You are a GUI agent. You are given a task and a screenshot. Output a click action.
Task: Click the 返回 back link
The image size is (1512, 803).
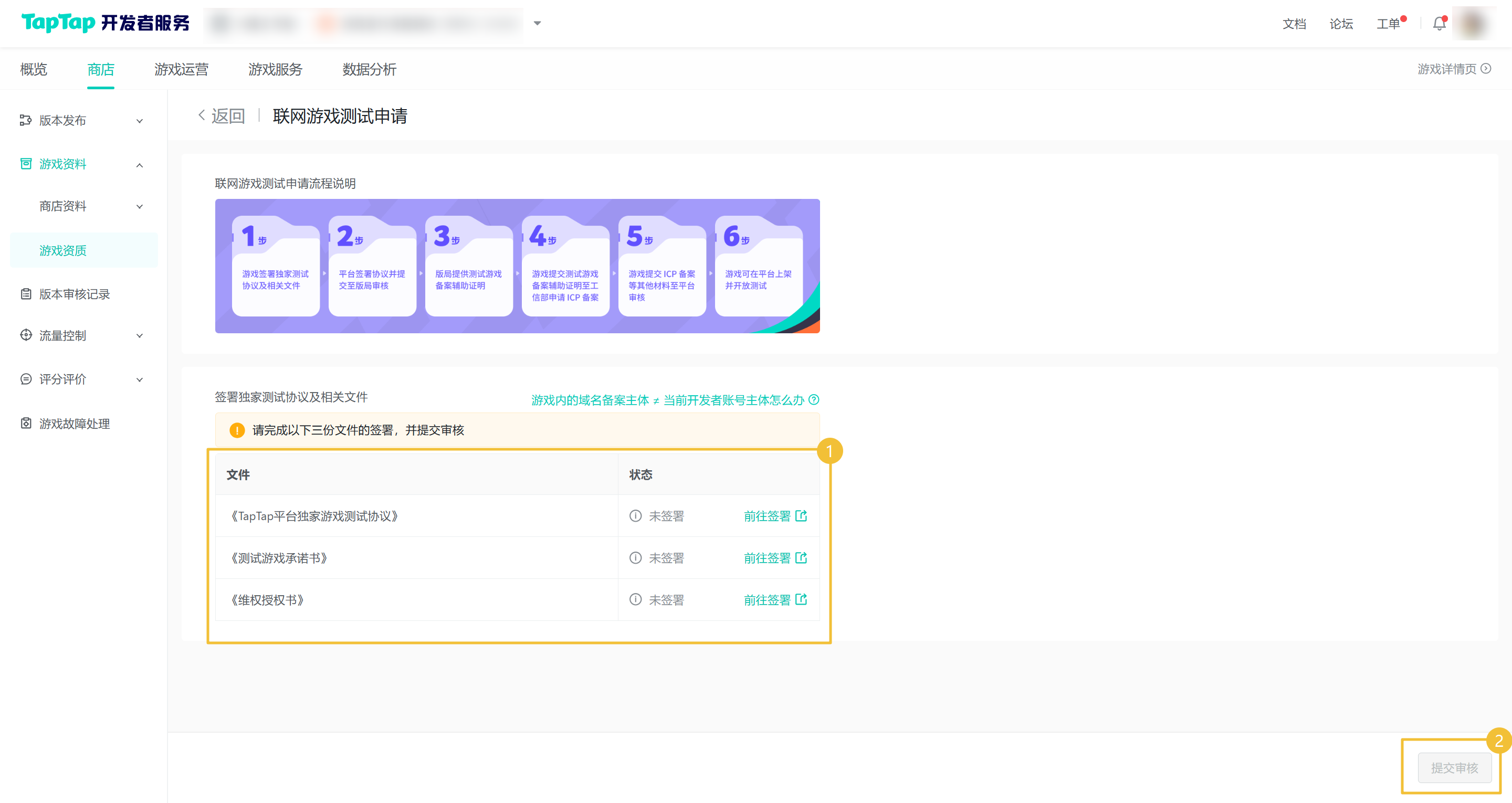[x=228, y=115]
